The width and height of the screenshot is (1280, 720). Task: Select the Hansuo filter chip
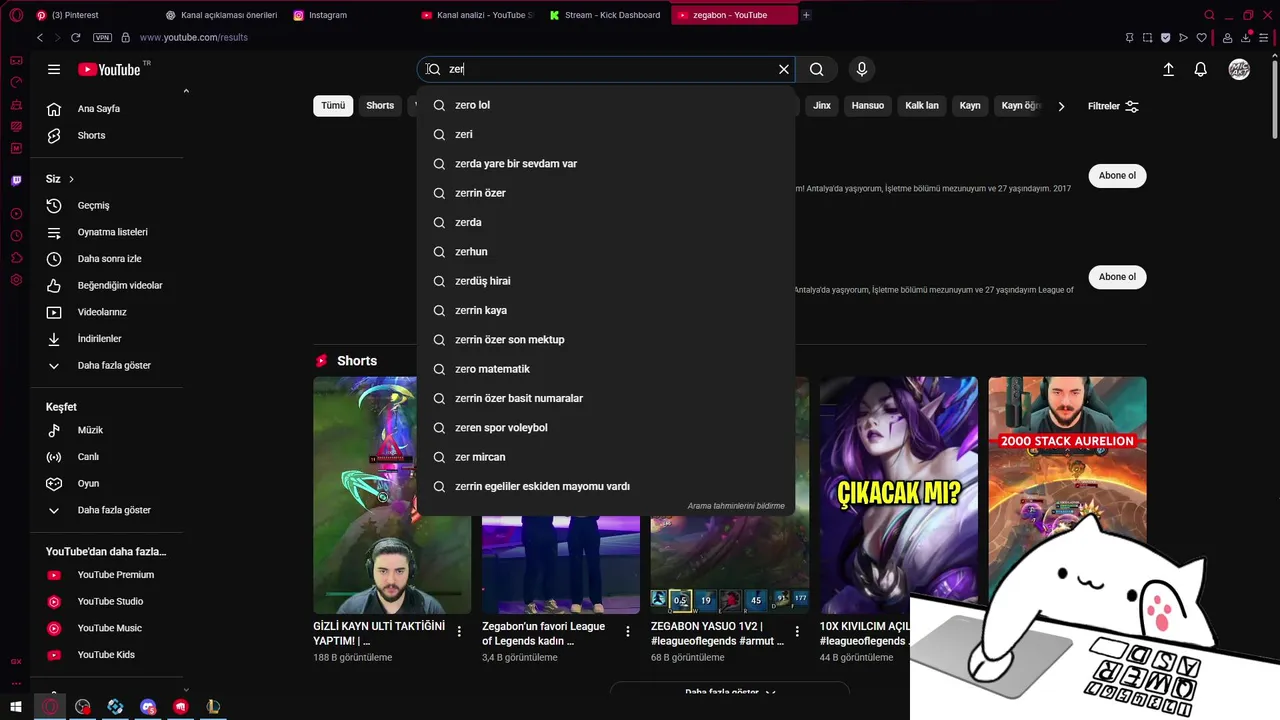[868, 105]
